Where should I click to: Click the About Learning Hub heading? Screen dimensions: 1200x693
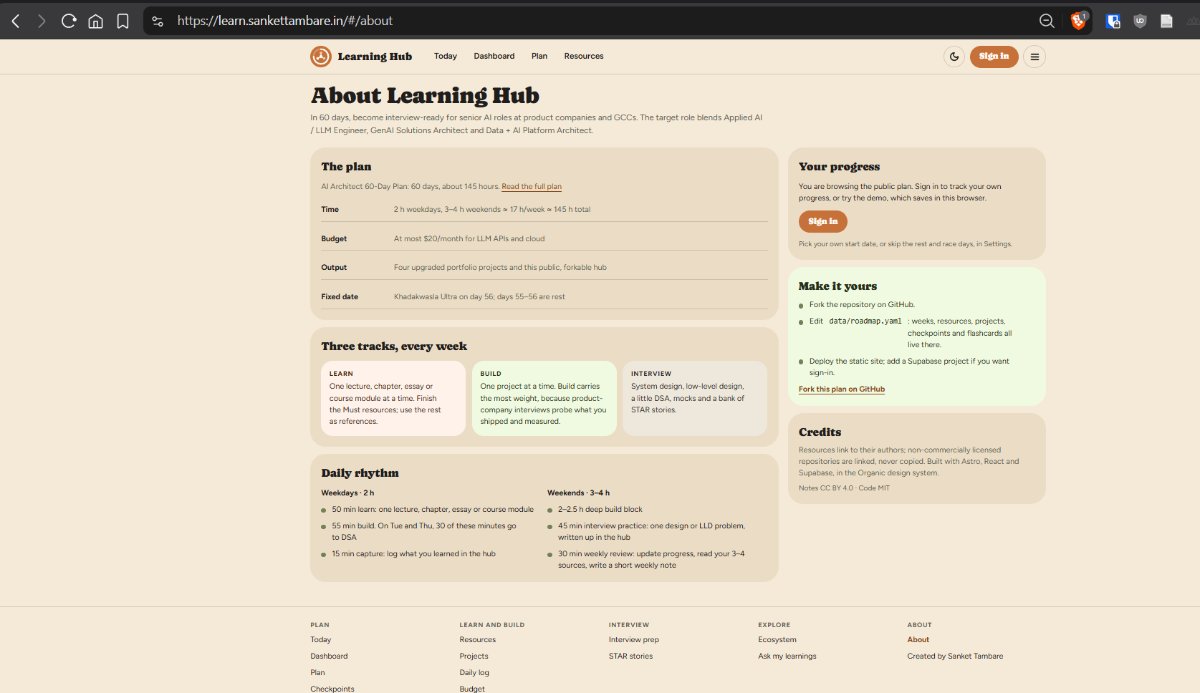pyautogui.click(x=425, y=96)
